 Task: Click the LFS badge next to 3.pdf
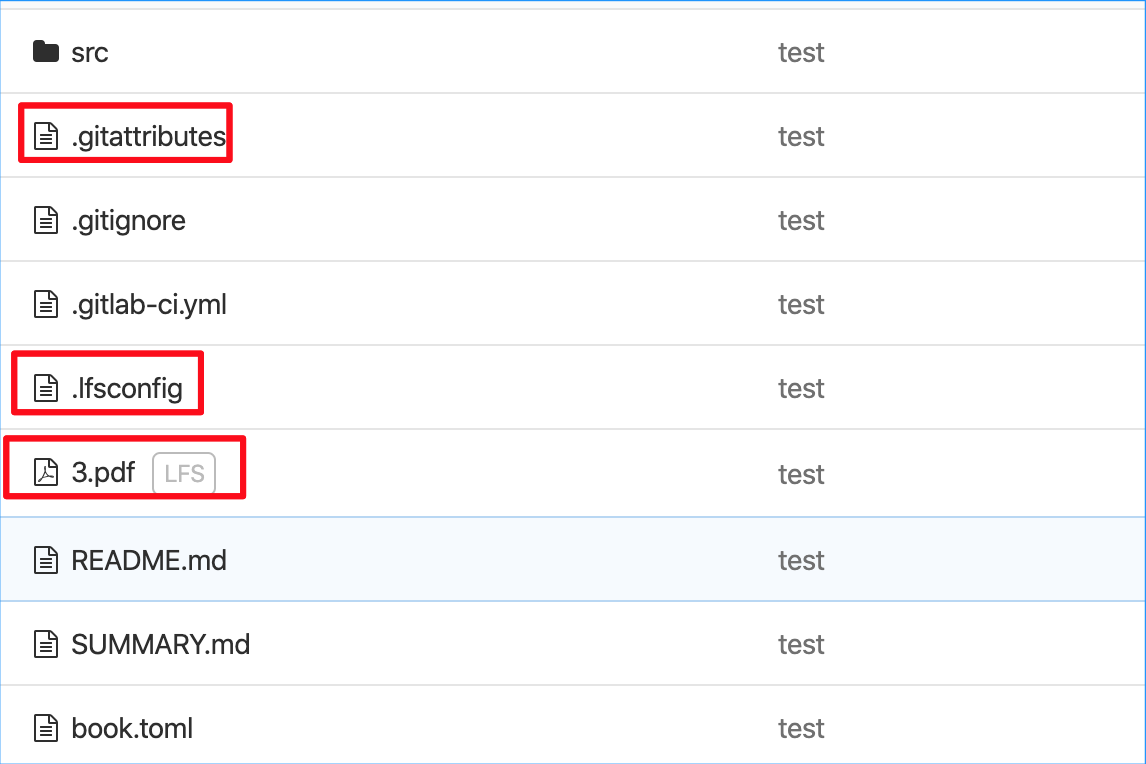185,473
